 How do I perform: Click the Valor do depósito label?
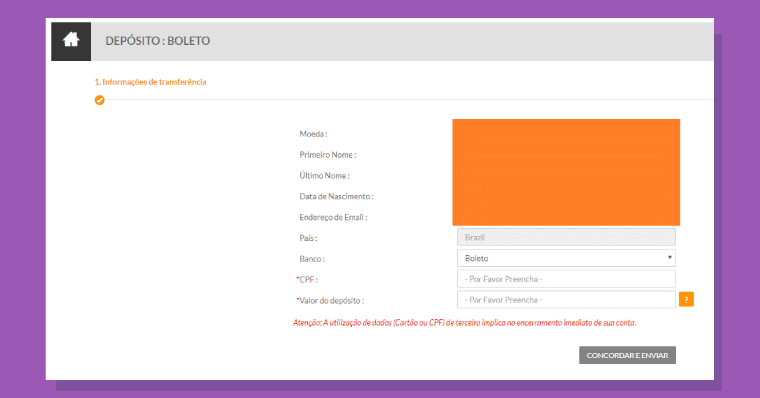tap(330, 301)
